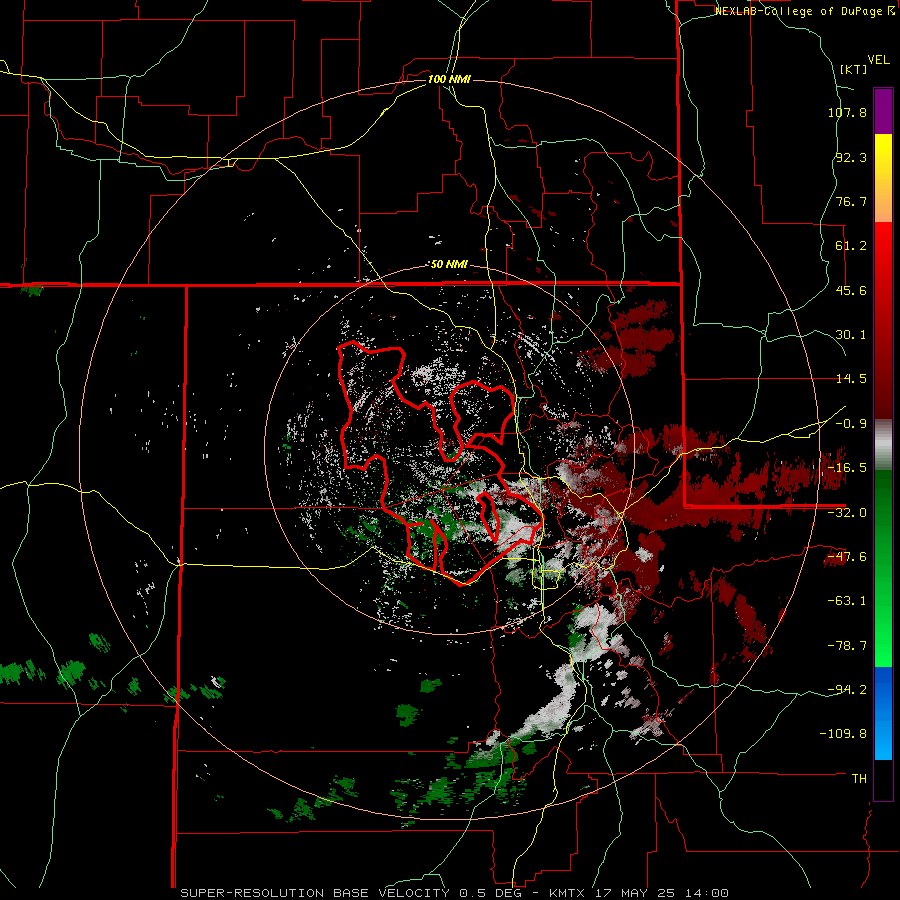Select the 100 NMI range ring label
The image size is (900, 900).
[449, 79]
